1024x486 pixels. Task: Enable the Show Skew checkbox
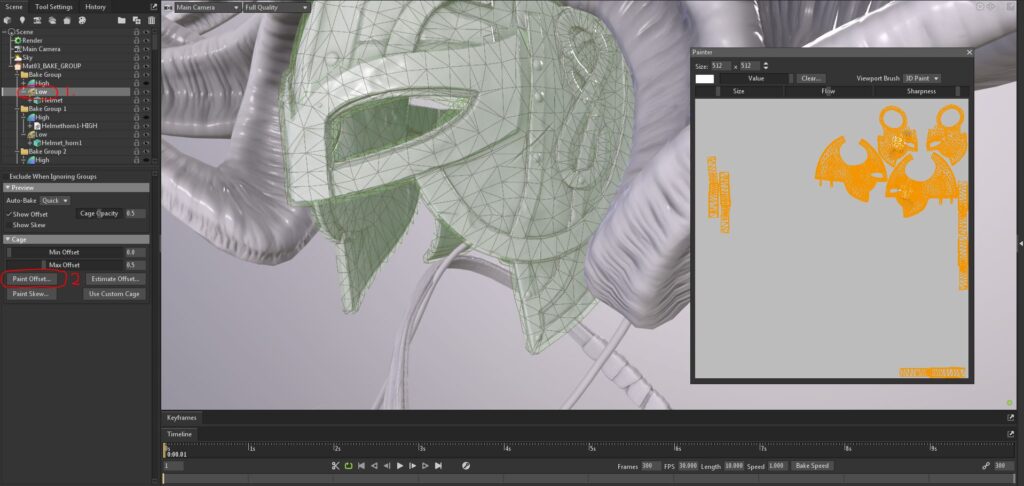coord(11,225)
